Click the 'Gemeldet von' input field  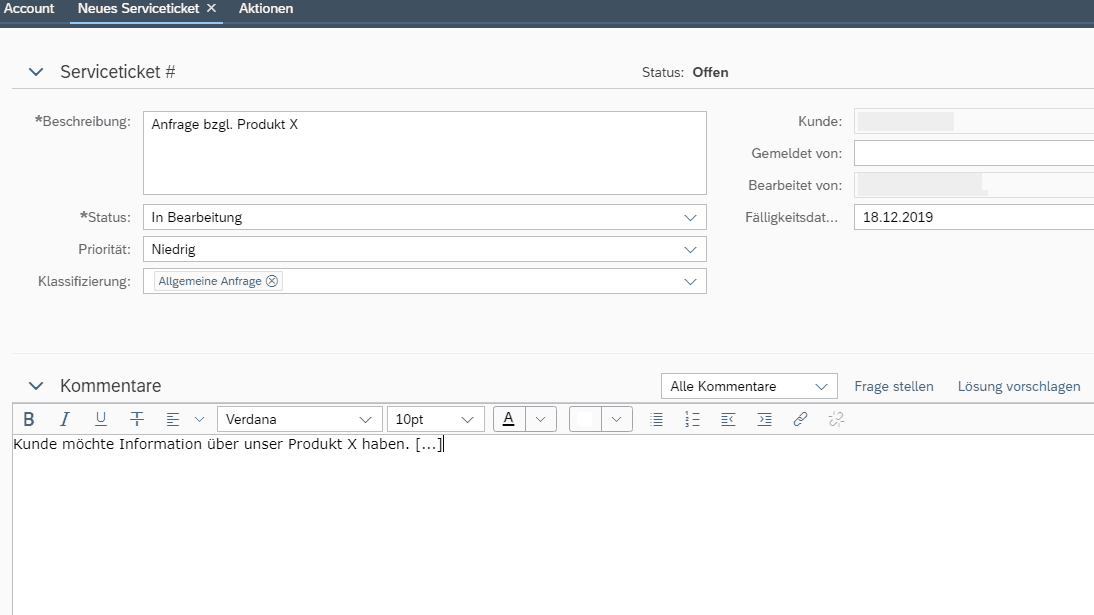(974, 153)
